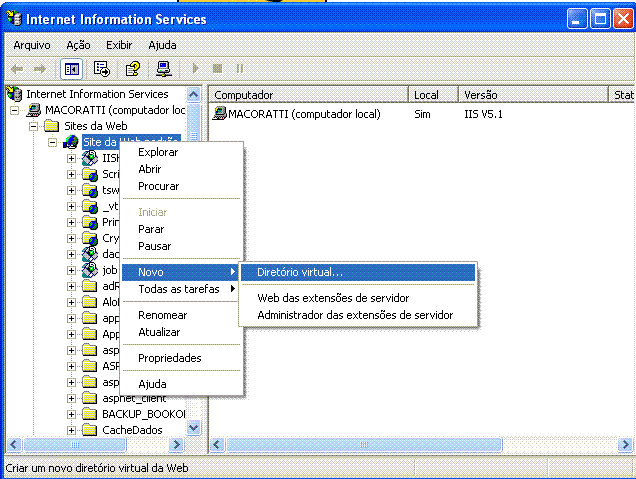
Task: Toggle the console tree show/hide icon
Action: 72,69
